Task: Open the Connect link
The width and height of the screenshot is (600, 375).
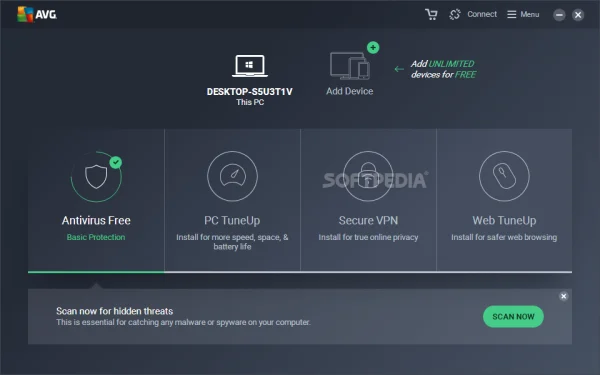Action: coord(482,14)
